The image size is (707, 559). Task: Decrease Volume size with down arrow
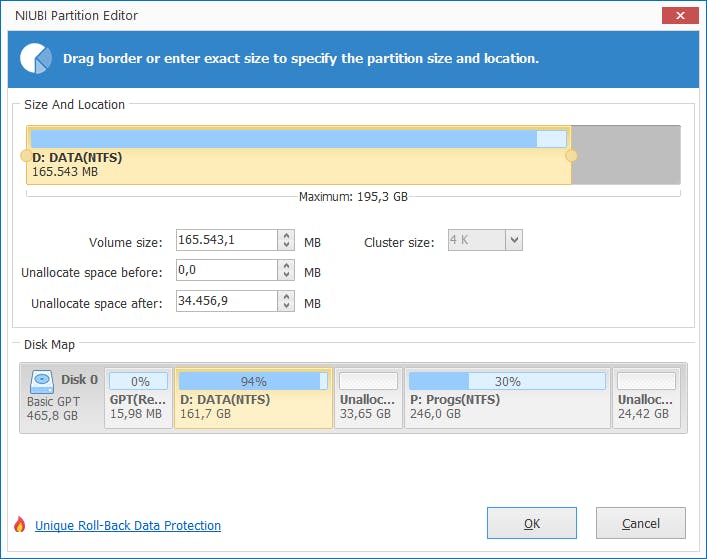286,245
